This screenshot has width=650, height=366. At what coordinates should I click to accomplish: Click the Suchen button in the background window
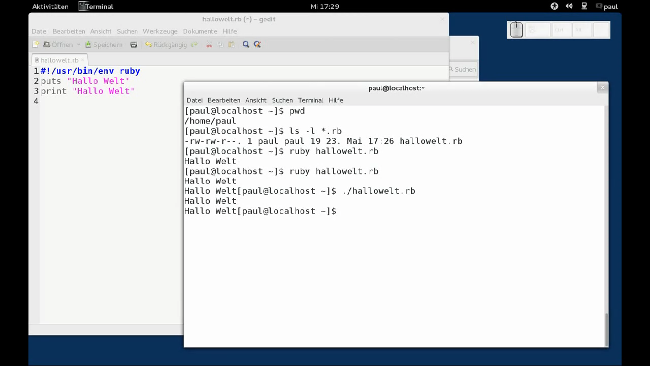(x=463, y=69)
